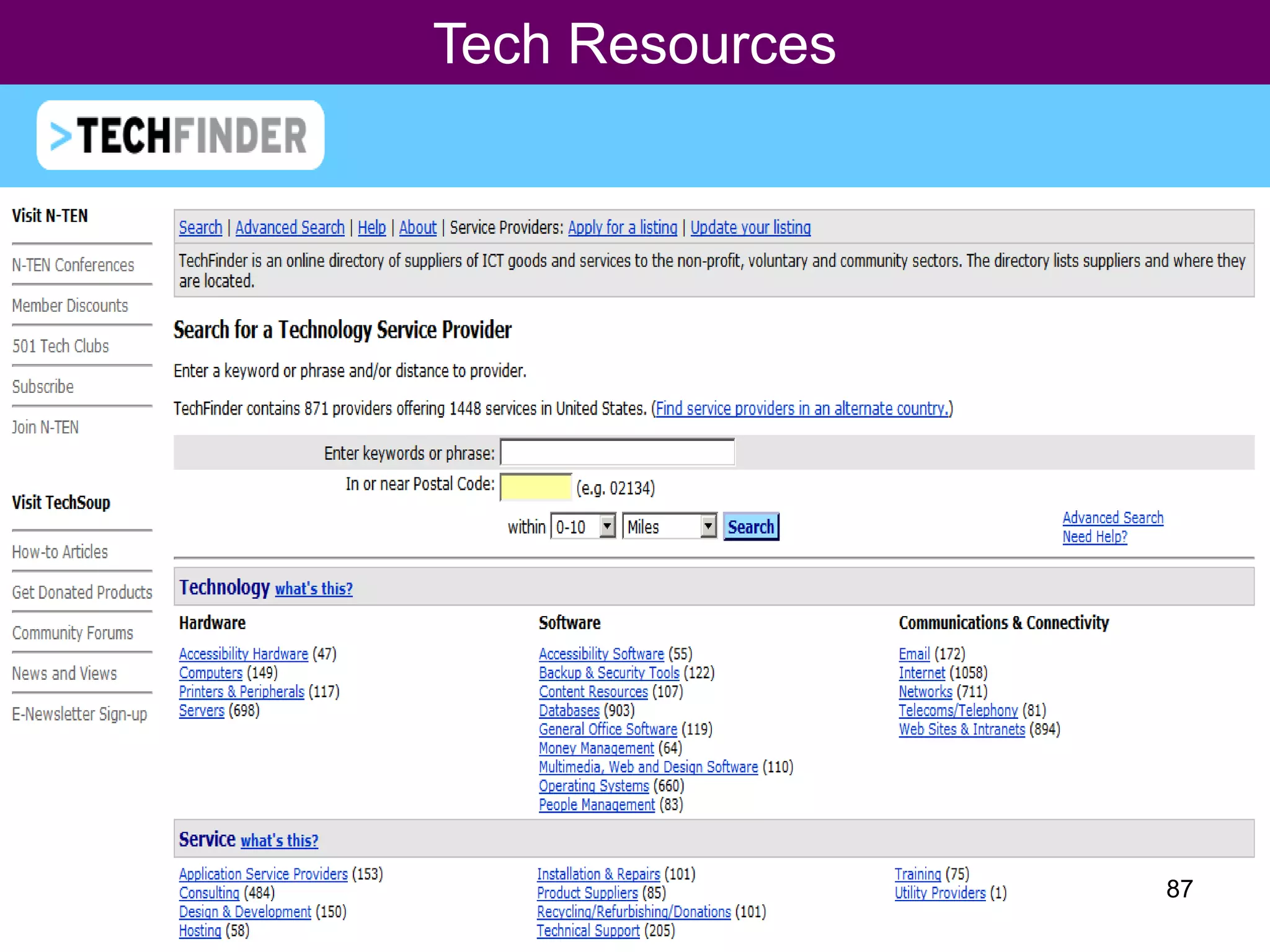The width and height of the screenshot is (1270, 952).
Task: Open How-to Articles in sidebar
Action: pyautogui.click(x=60, y=552)
